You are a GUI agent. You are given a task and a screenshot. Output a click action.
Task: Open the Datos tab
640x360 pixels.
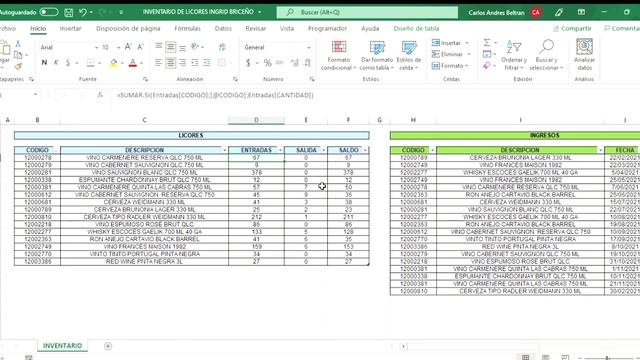tap(223, 28)
